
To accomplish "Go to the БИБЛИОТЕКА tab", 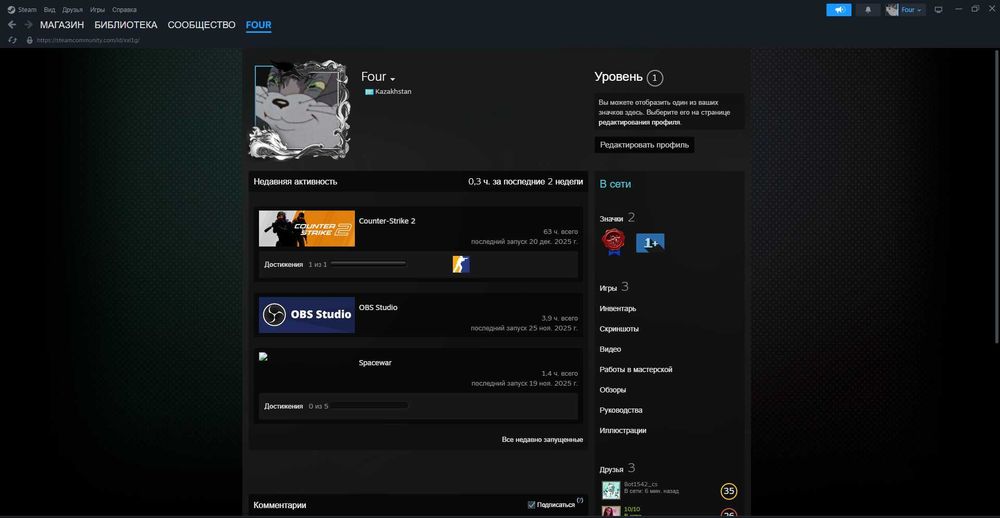I will coord(126,25).
